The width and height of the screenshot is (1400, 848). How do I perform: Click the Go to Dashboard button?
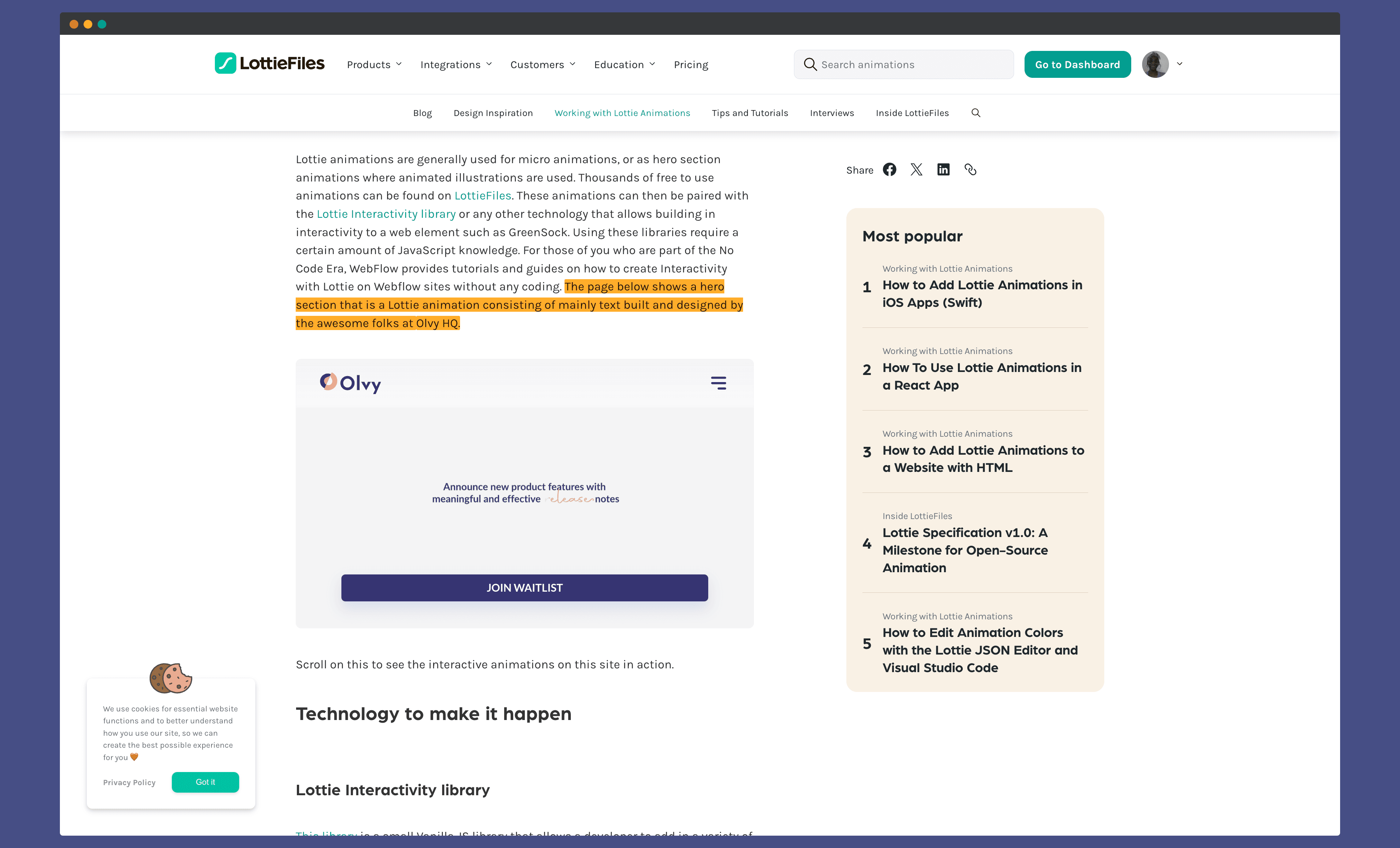[1078, 64]
